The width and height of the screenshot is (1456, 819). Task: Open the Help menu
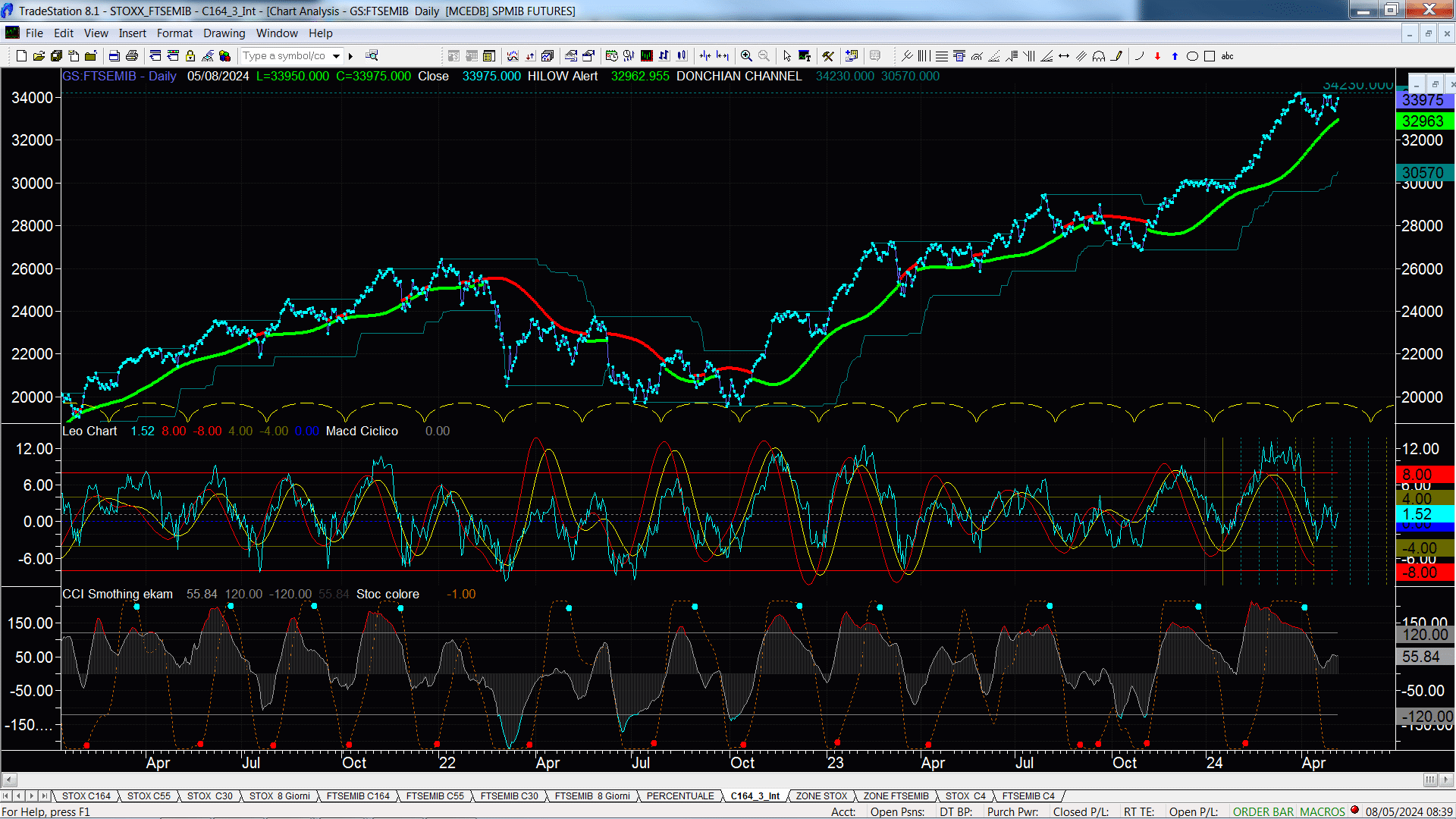(x=320, y=33)
